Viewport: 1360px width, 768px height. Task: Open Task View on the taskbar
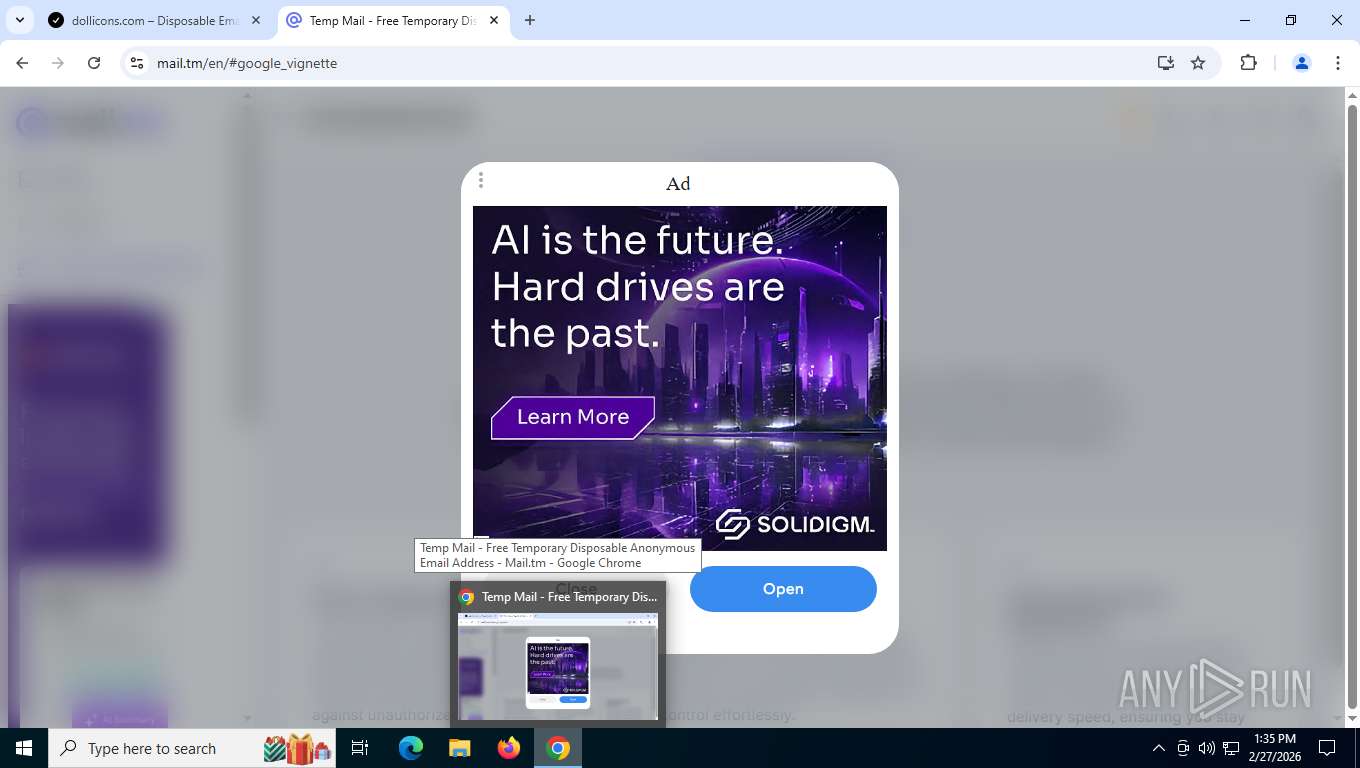click(x=361, y=748)
